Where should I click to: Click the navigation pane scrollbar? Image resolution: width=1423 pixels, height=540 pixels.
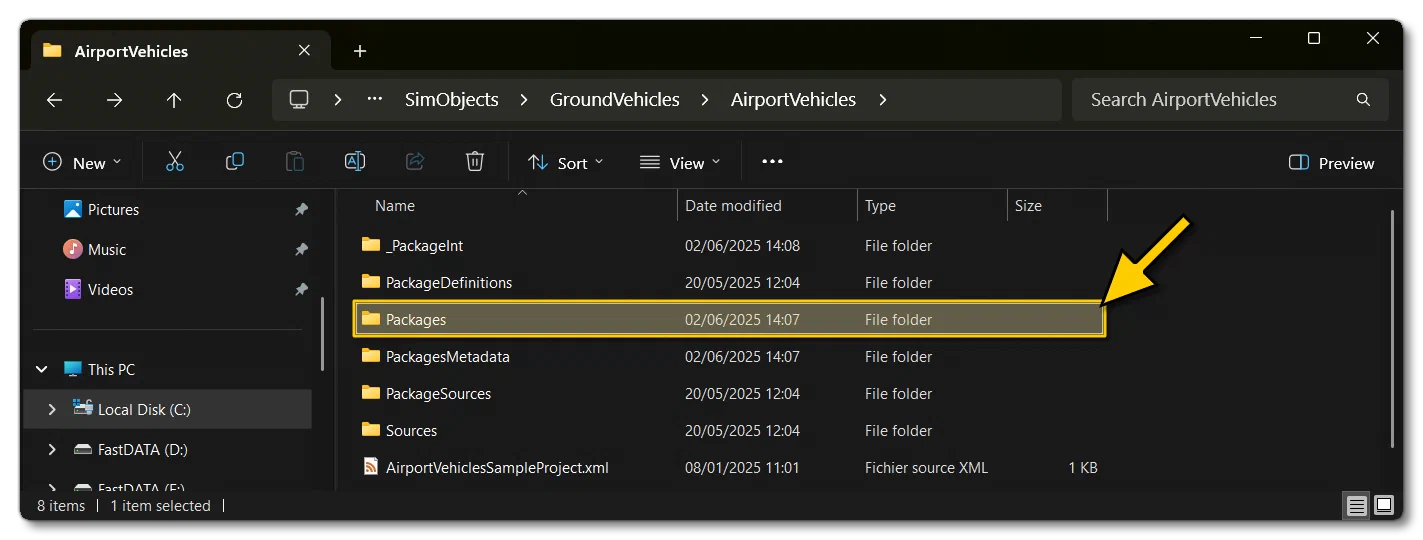[x=322, y=335]
